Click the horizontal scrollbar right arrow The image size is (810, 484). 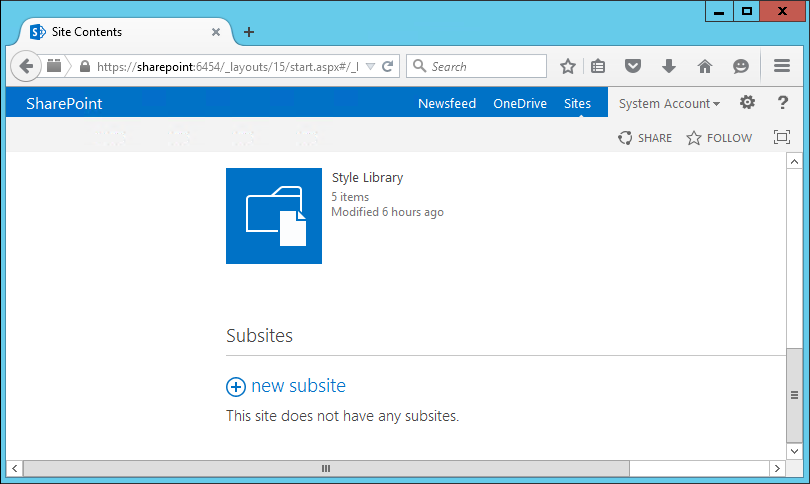click(x=777, y=469)
